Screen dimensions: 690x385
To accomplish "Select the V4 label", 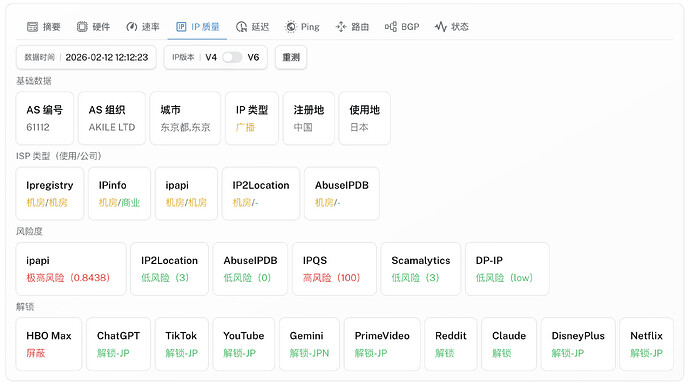I will tap(211, 57).
